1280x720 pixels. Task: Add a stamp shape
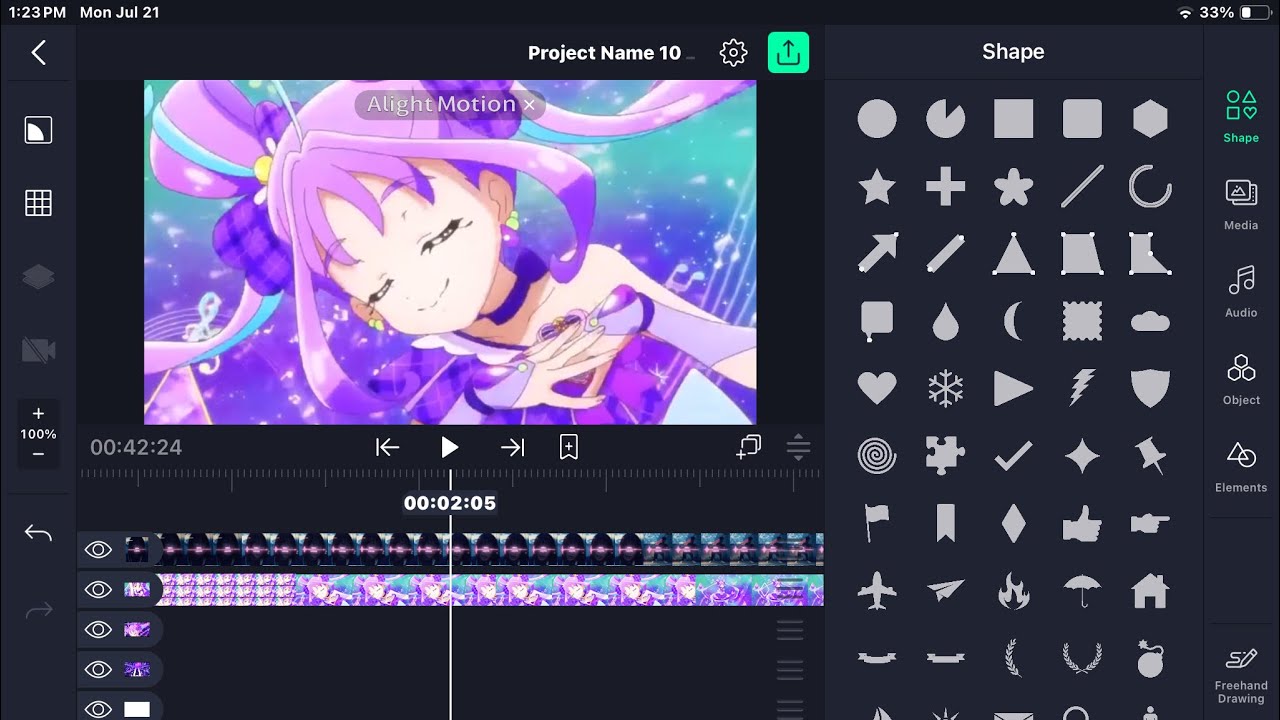tap(1082, 321)
